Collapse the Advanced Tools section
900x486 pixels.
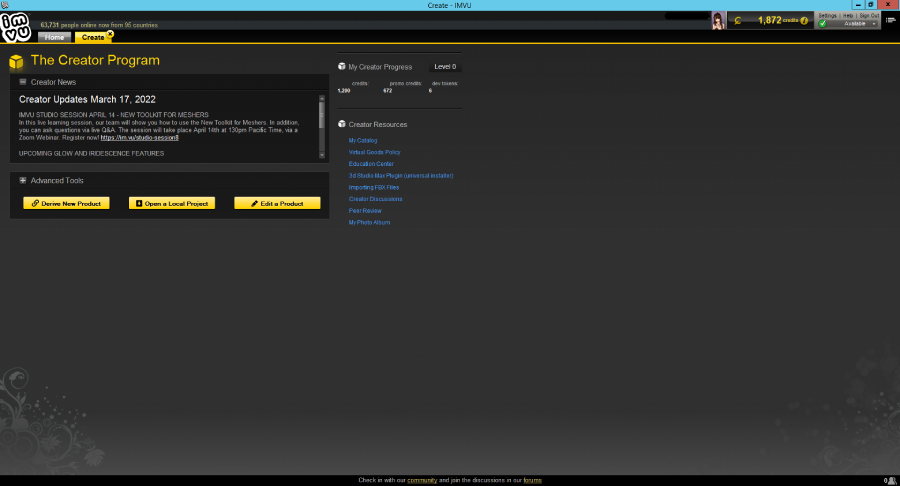[23, 180]
